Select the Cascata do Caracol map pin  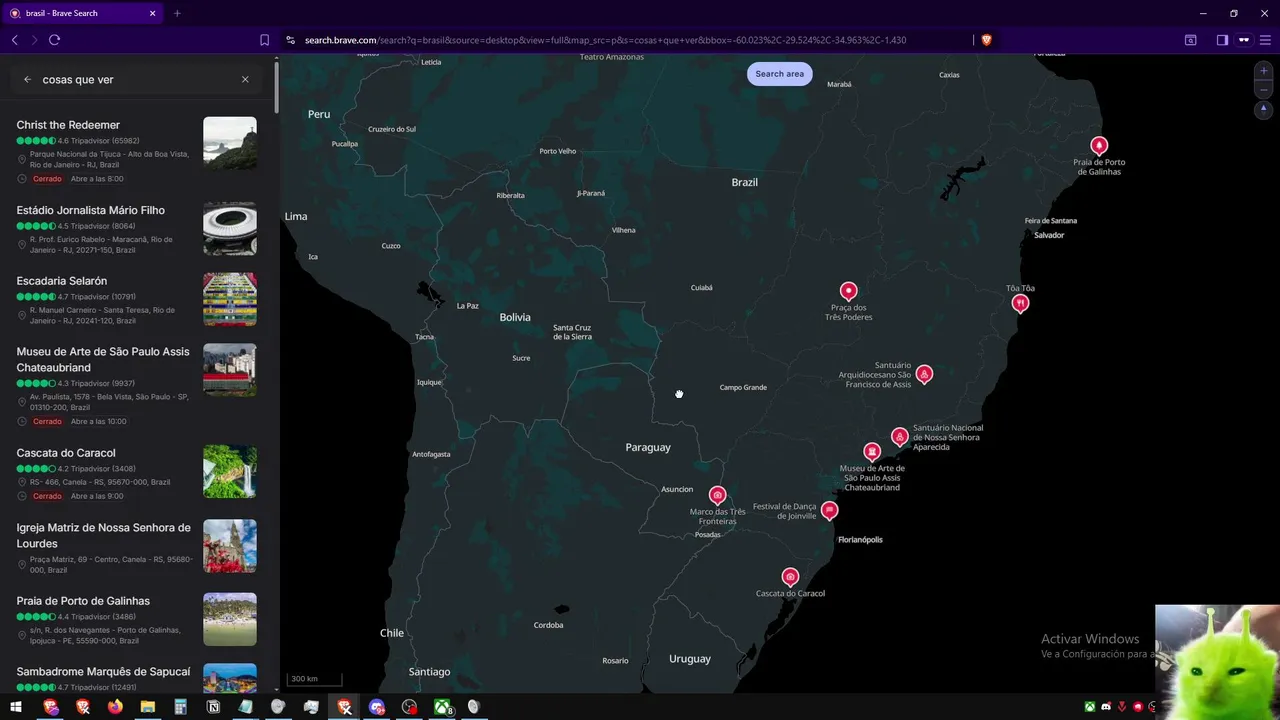click(x=790, y=577)
